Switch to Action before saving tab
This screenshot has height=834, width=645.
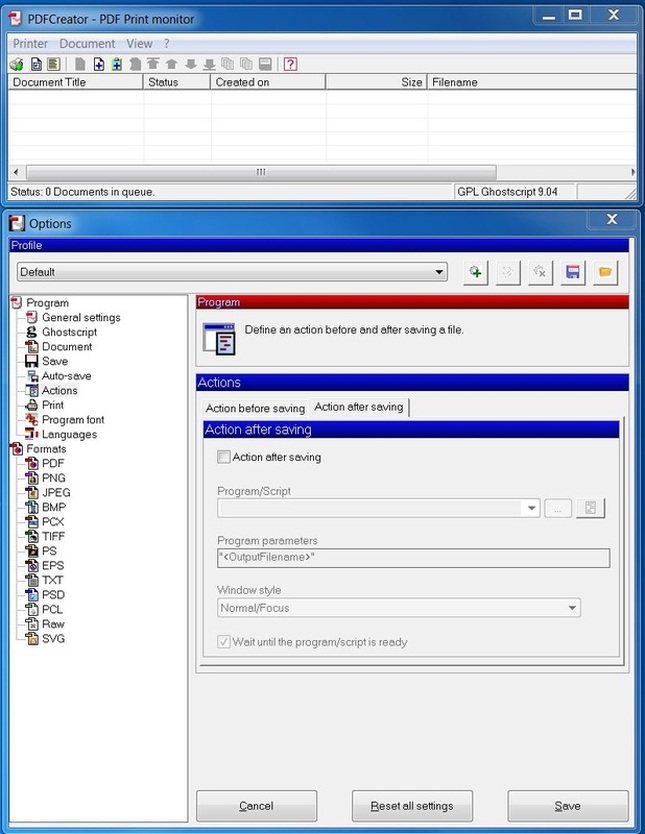(255, 408)
